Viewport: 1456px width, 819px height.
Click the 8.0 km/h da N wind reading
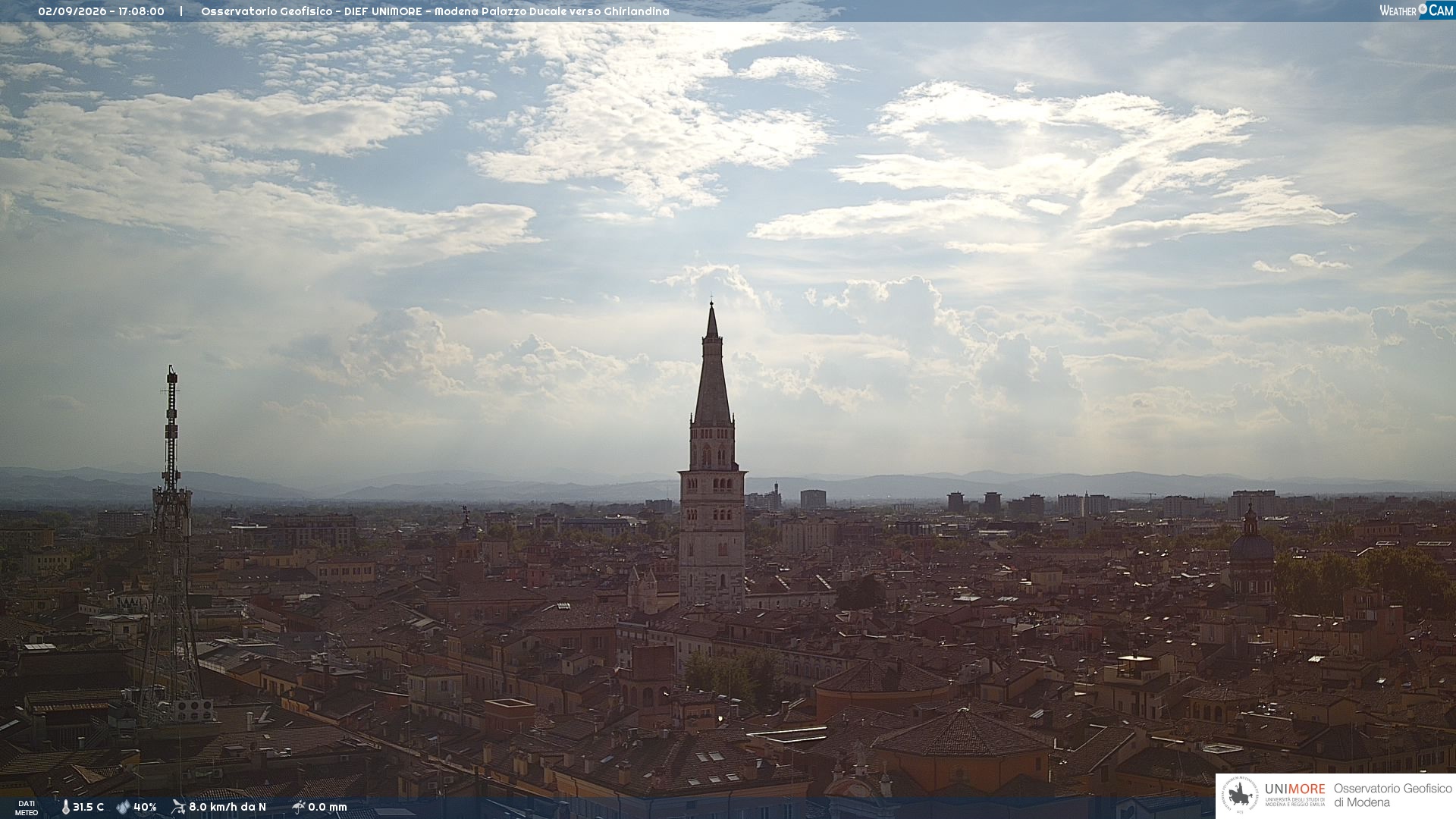pos(227,807)
